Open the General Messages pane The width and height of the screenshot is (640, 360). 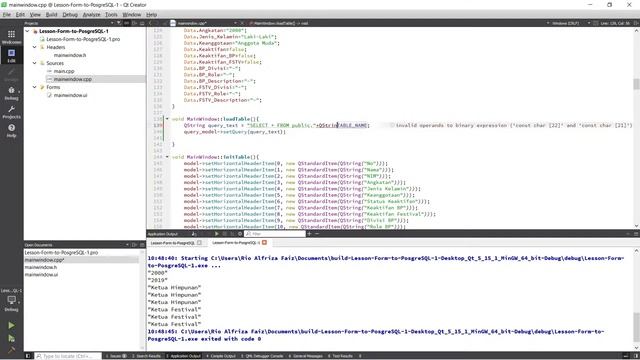(306, 356)
